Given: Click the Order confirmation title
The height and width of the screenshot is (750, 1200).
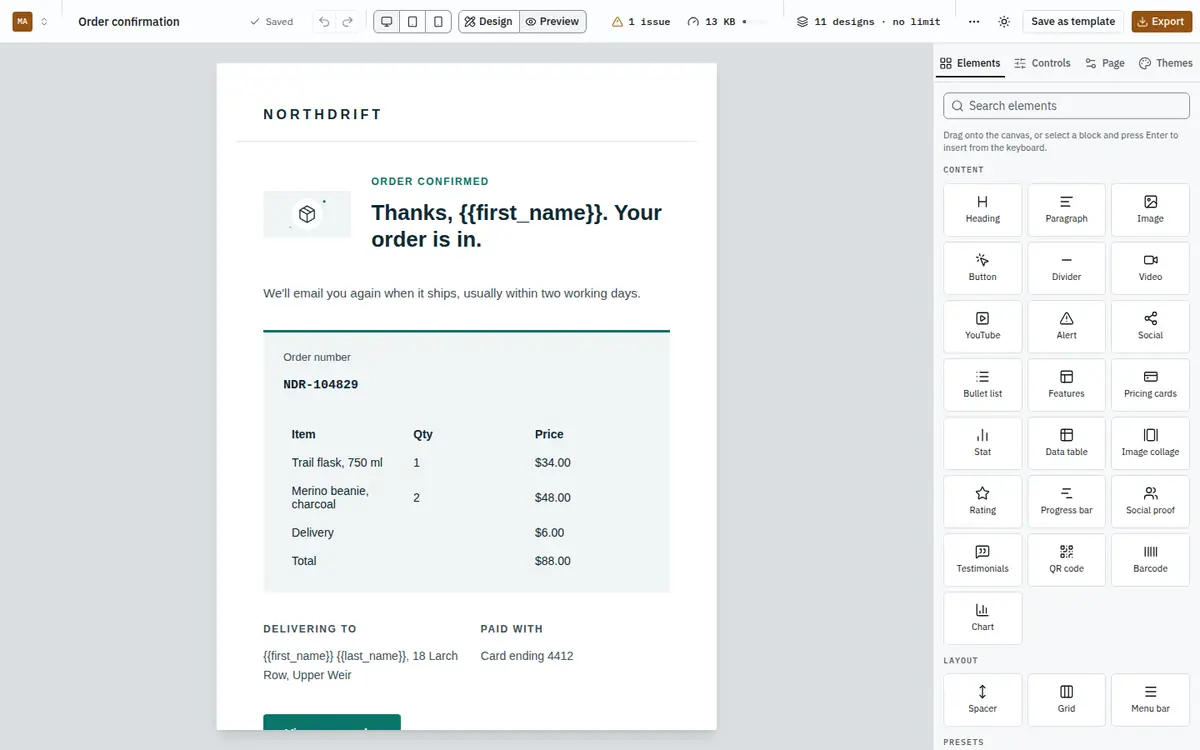Looking at the screenshot, I should pos(129,21).
